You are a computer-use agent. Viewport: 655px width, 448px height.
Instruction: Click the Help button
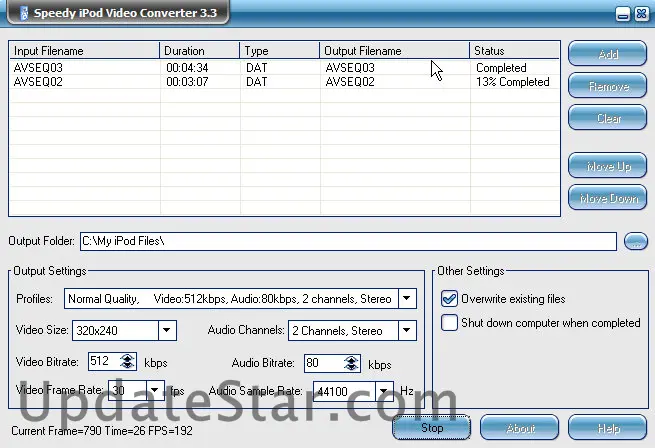click(608, 428)
